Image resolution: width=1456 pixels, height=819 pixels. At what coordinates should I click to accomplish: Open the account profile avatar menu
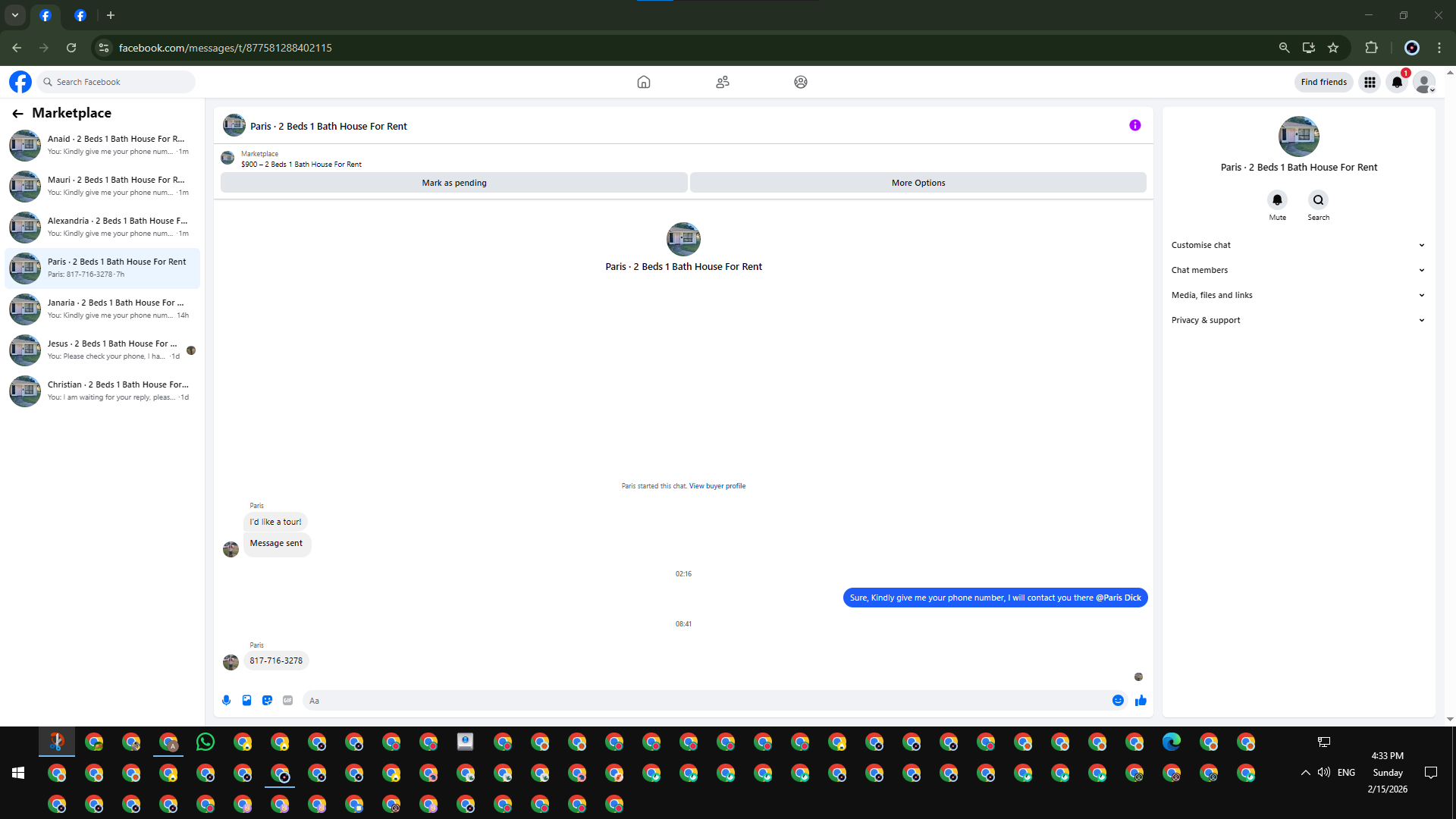[x=1424, y=82]
